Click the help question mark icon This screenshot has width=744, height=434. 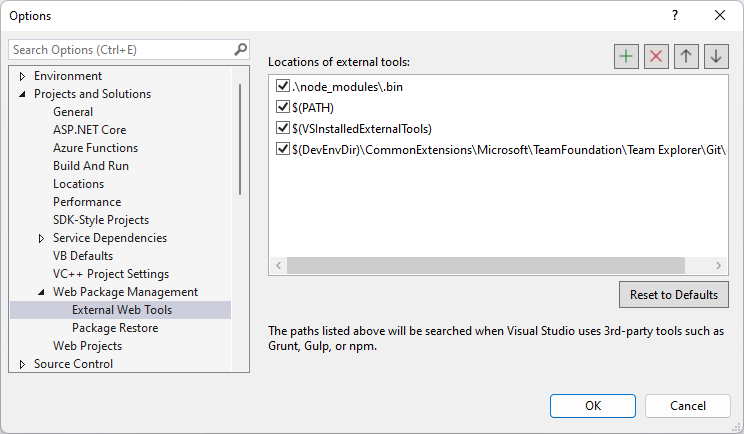pos(675,15)
